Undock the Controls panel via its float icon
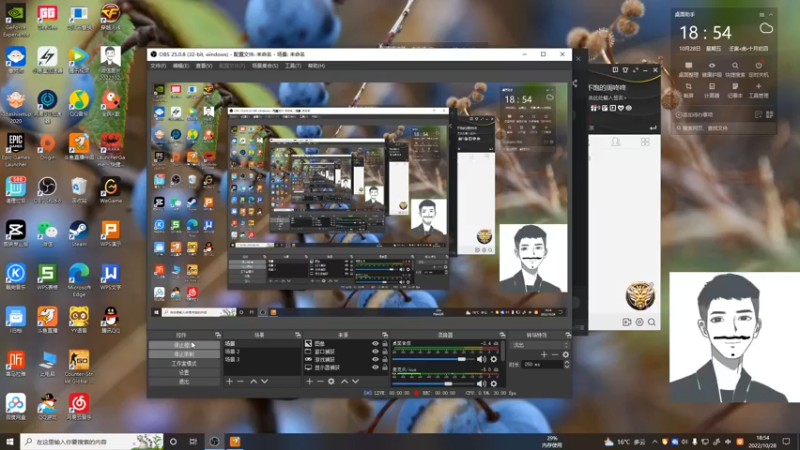 (218, 335)
